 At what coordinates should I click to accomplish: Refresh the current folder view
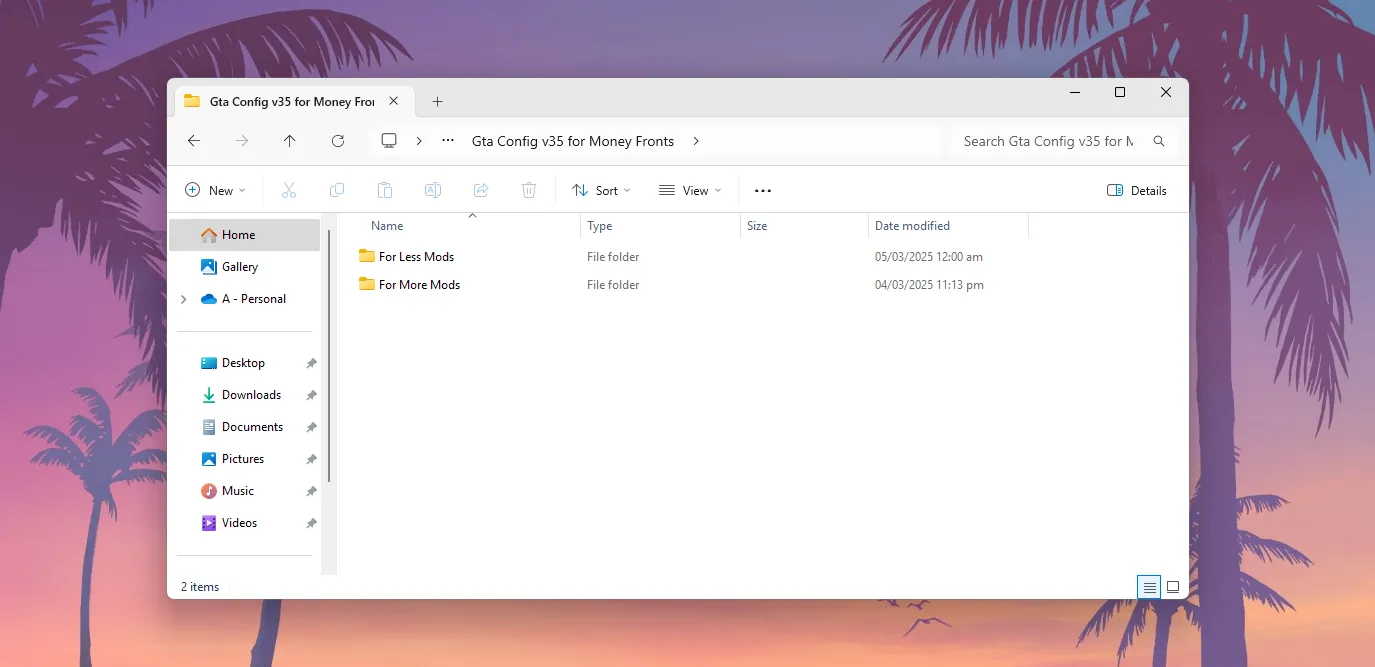[x=337, y=141]
